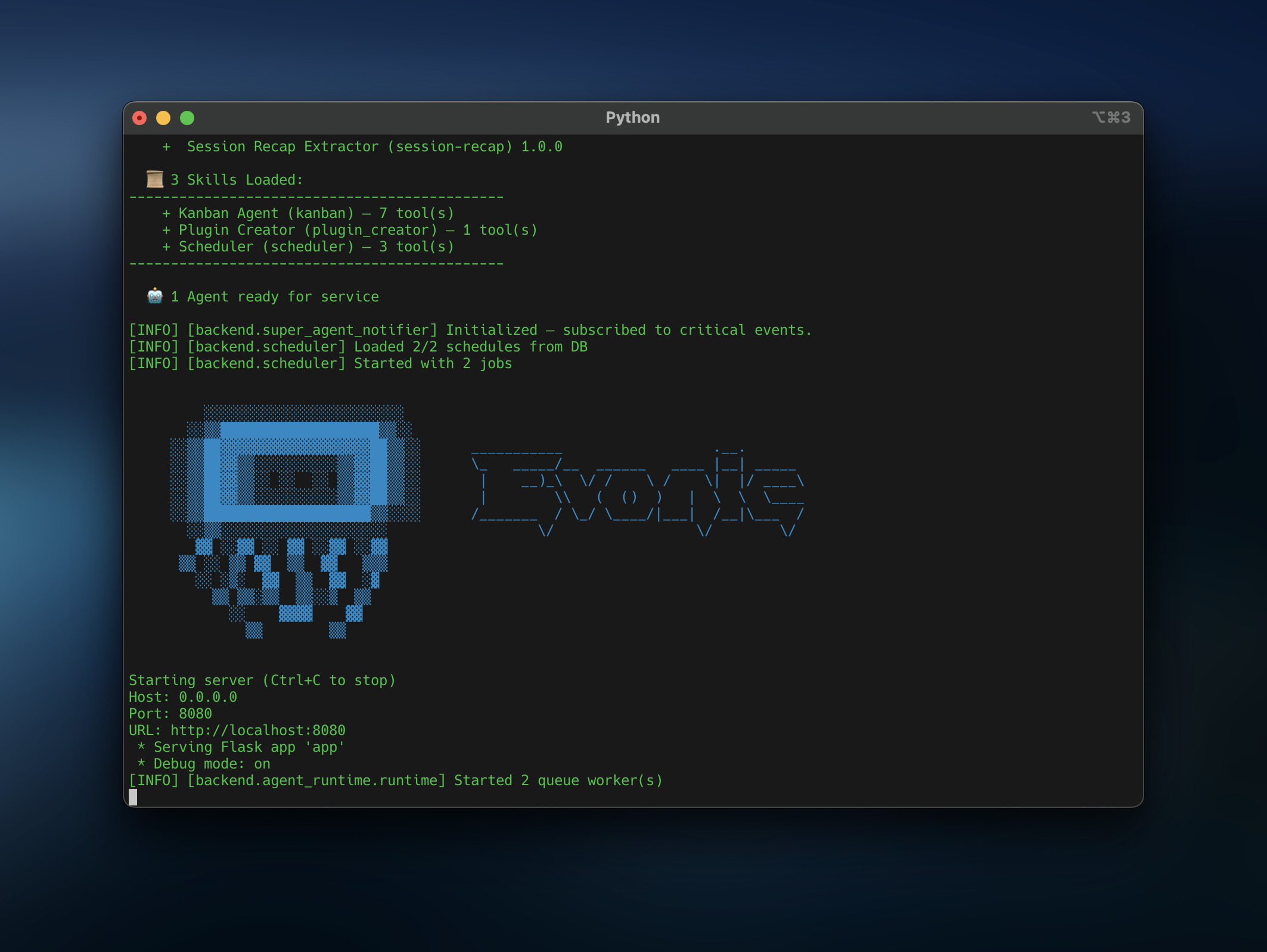The height and width of the screenshot is (952, 1267).
Task: Click the '3 Skills Loaded:' text
Action: 237,180
